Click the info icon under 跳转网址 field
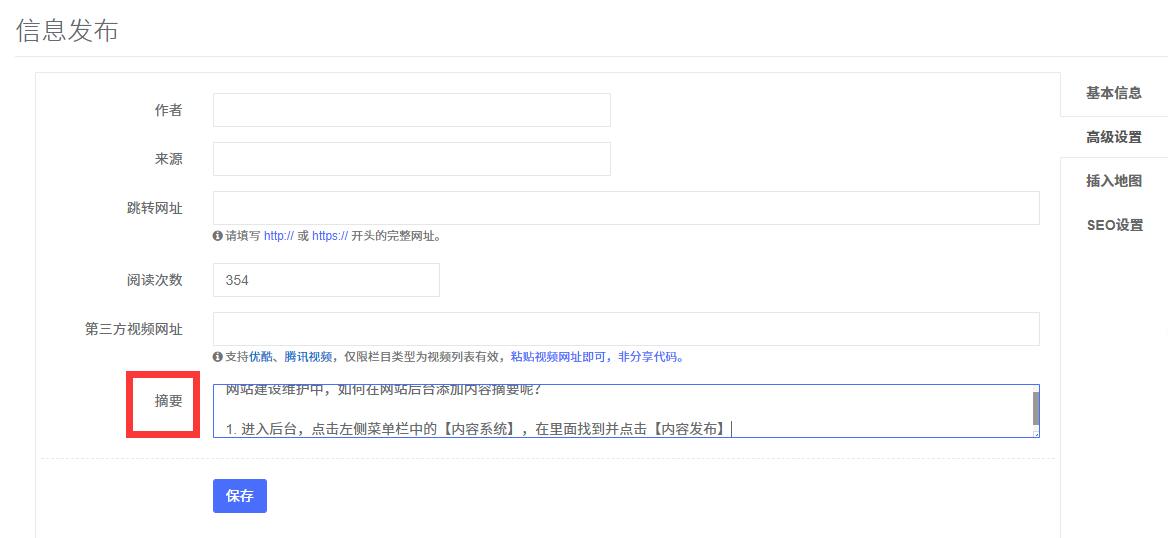The height and width of the screenshot is (538, 1168). click(x=218, y=237)
